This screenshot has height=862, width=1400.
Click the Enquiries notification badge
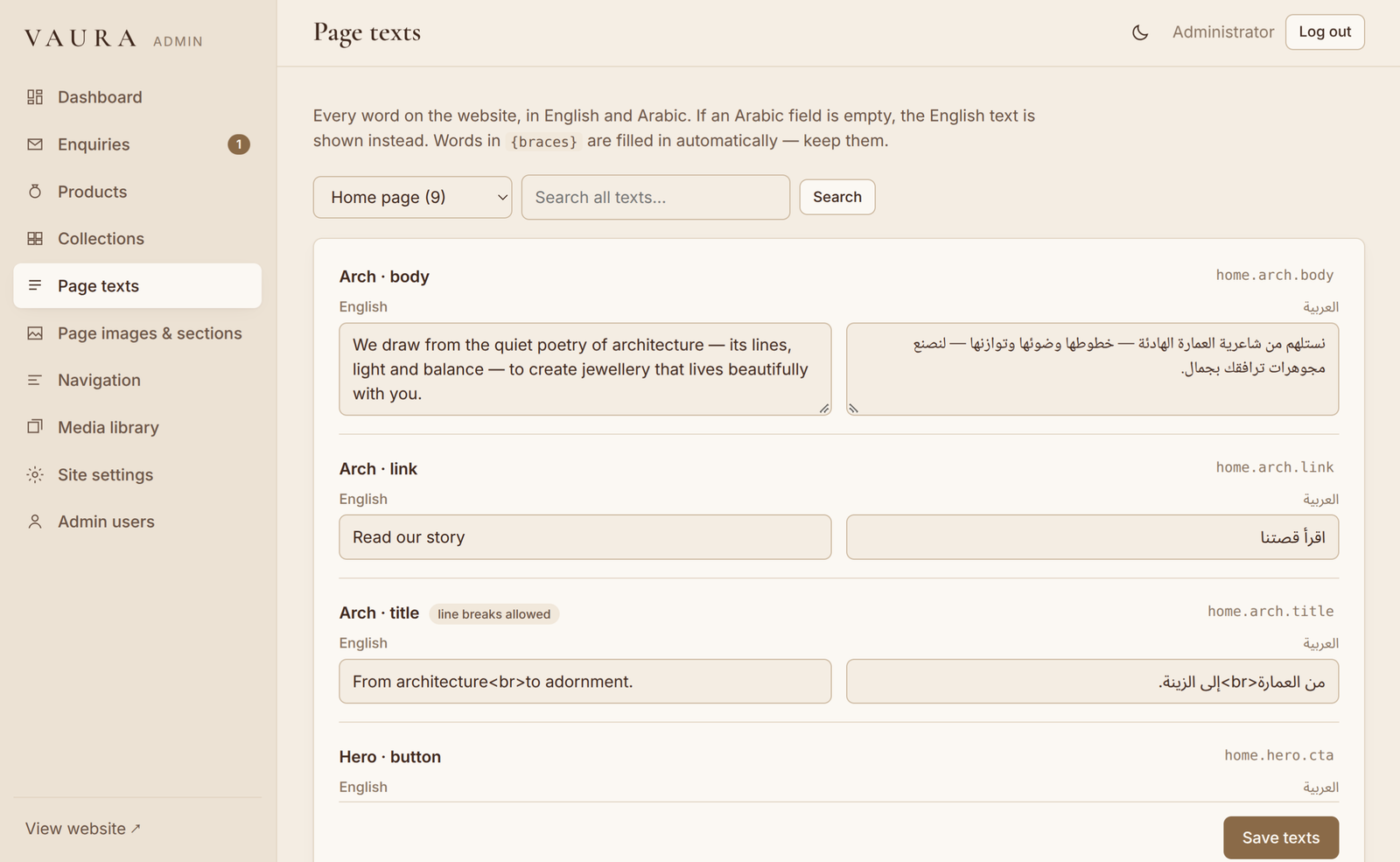click(239, 144)
